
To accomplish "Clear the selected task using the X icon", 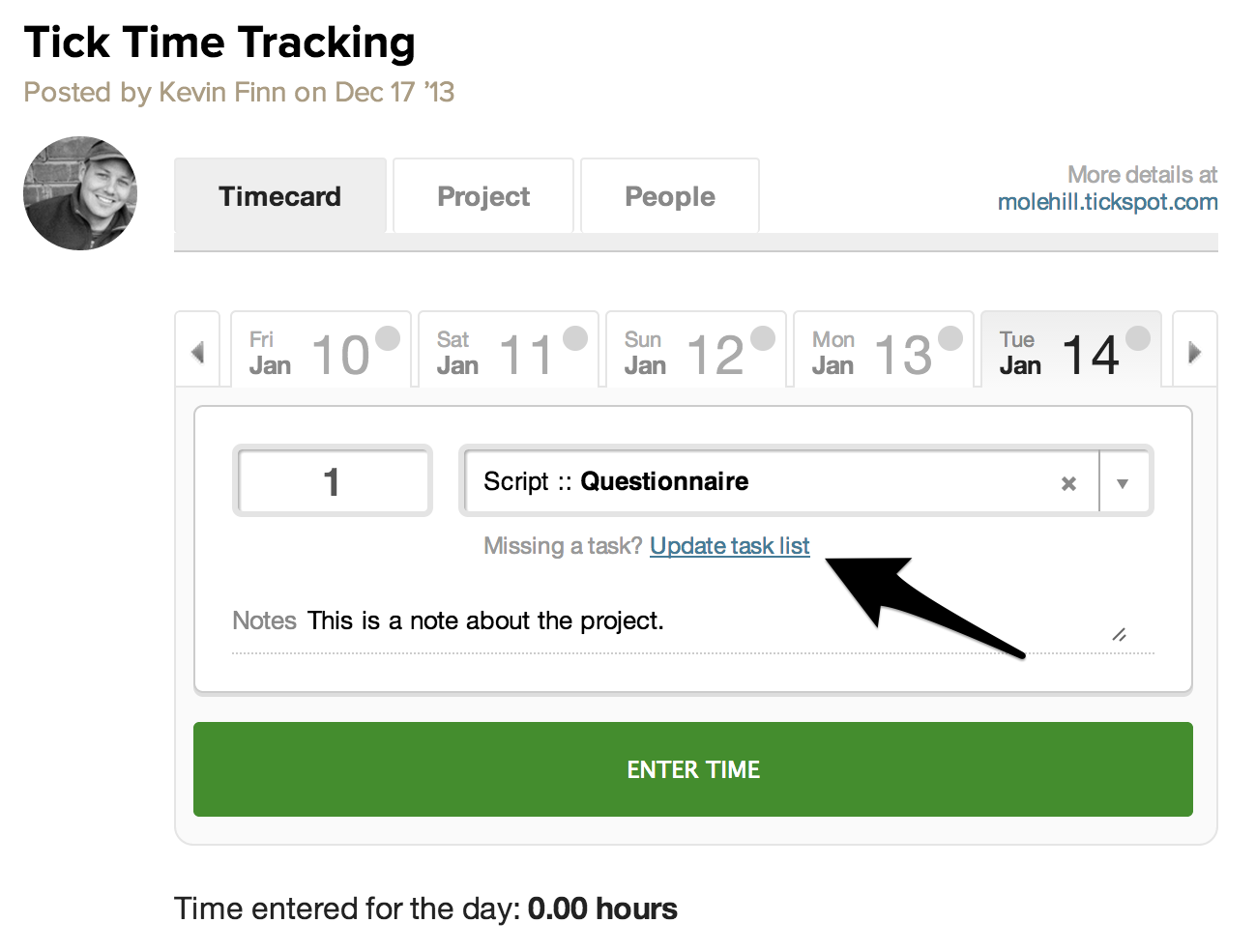I will [x=1069, y=481].
